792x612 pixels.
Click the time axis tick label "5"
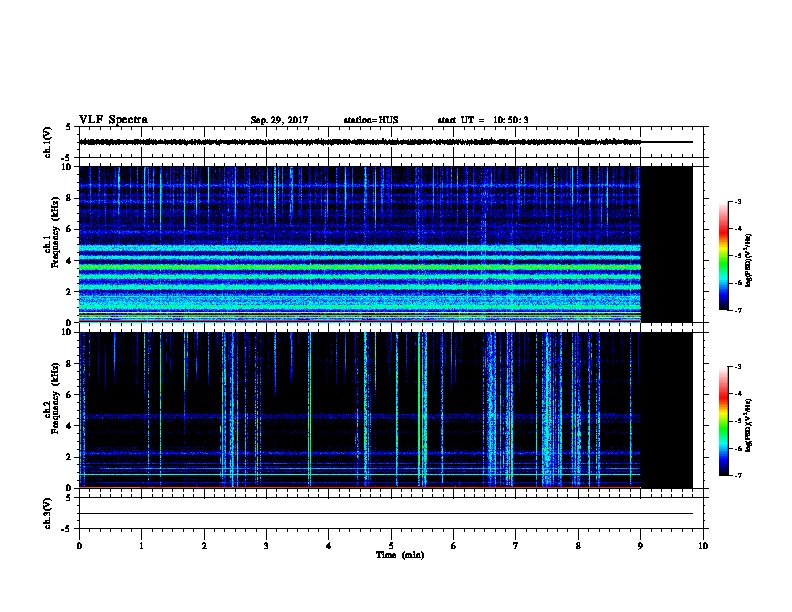coord(391,546)
